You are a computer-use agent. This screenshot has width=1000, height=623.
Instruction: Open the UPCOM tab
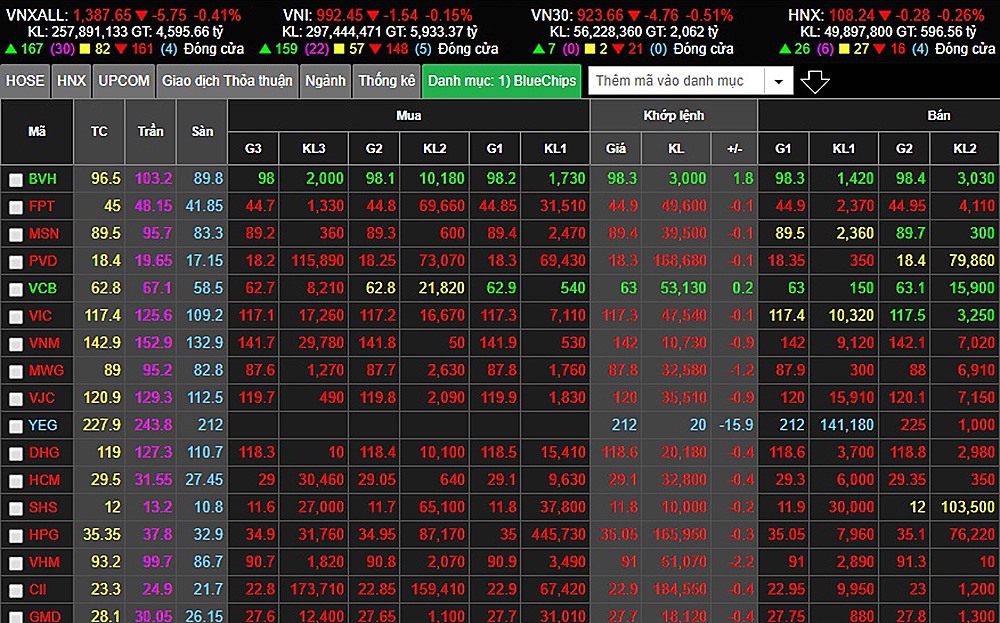[124, 81]
